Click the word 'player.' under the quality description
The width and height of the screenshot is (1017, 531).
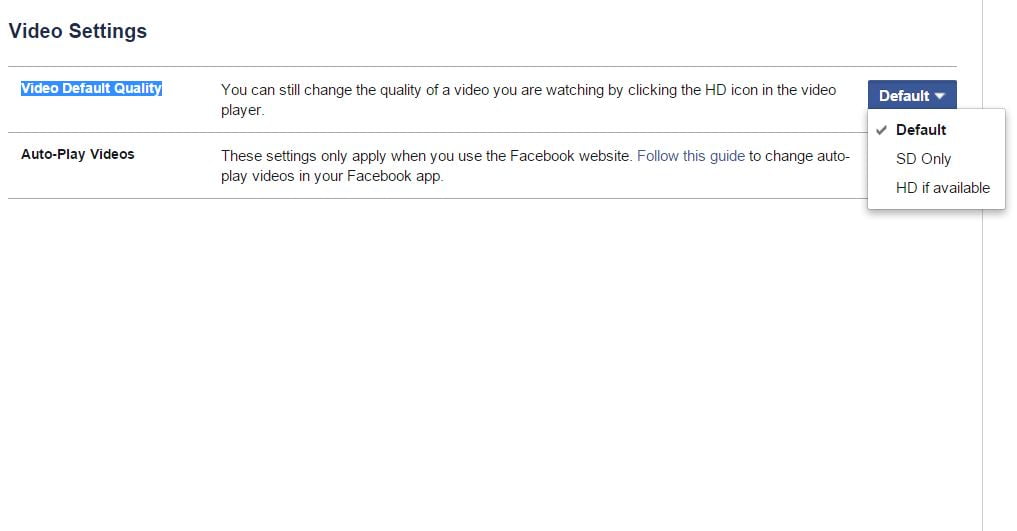coord(243,110)
